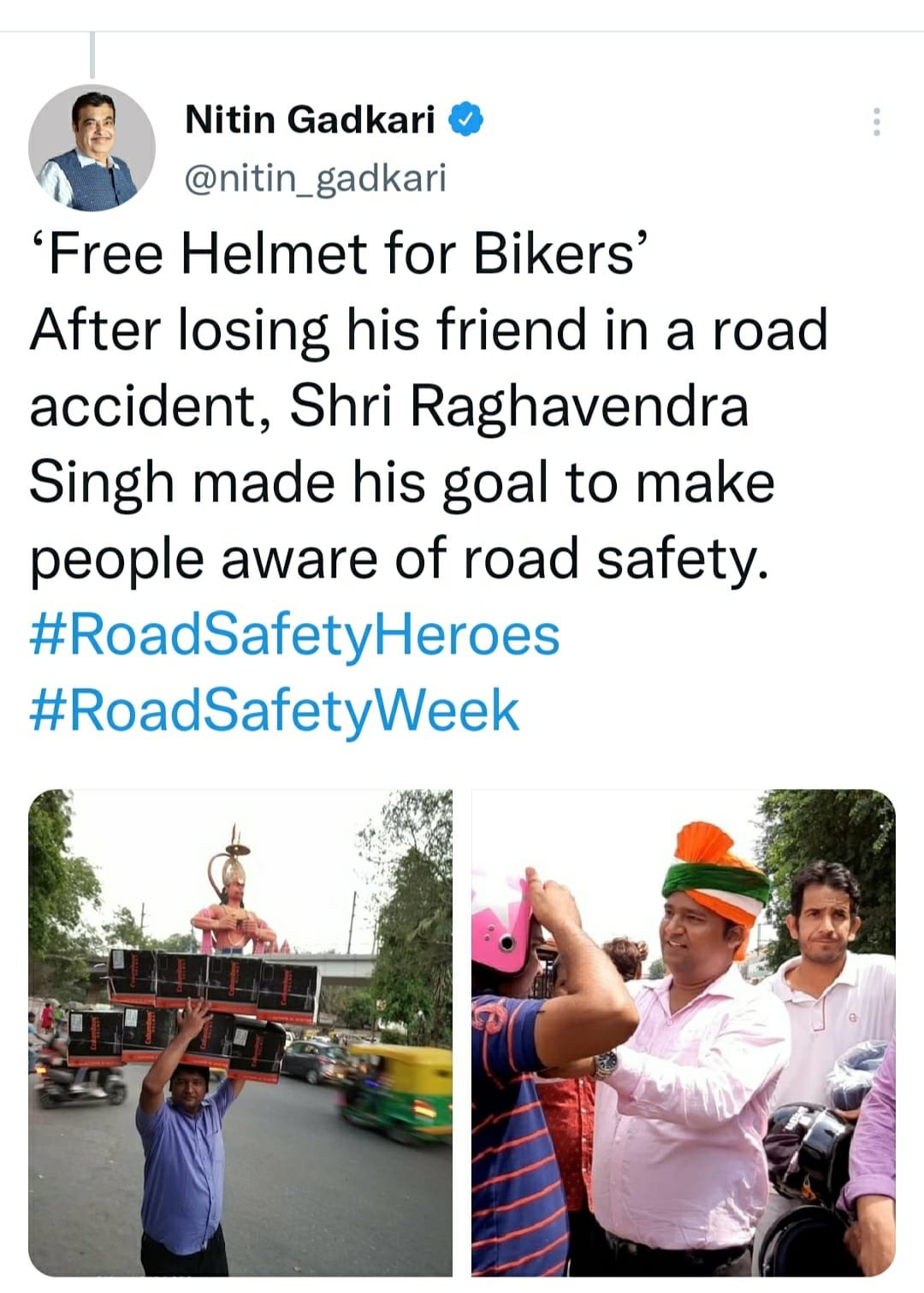This screenshot has height=1293, width=924.
Task: Open the #RoadSafetyWeek hashtag
Action: (275, 710)
